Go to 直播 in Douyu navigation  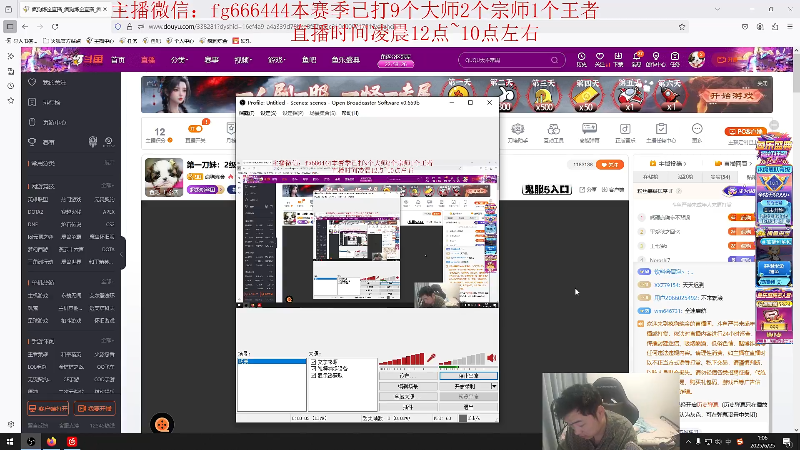(x=148, y=60)
